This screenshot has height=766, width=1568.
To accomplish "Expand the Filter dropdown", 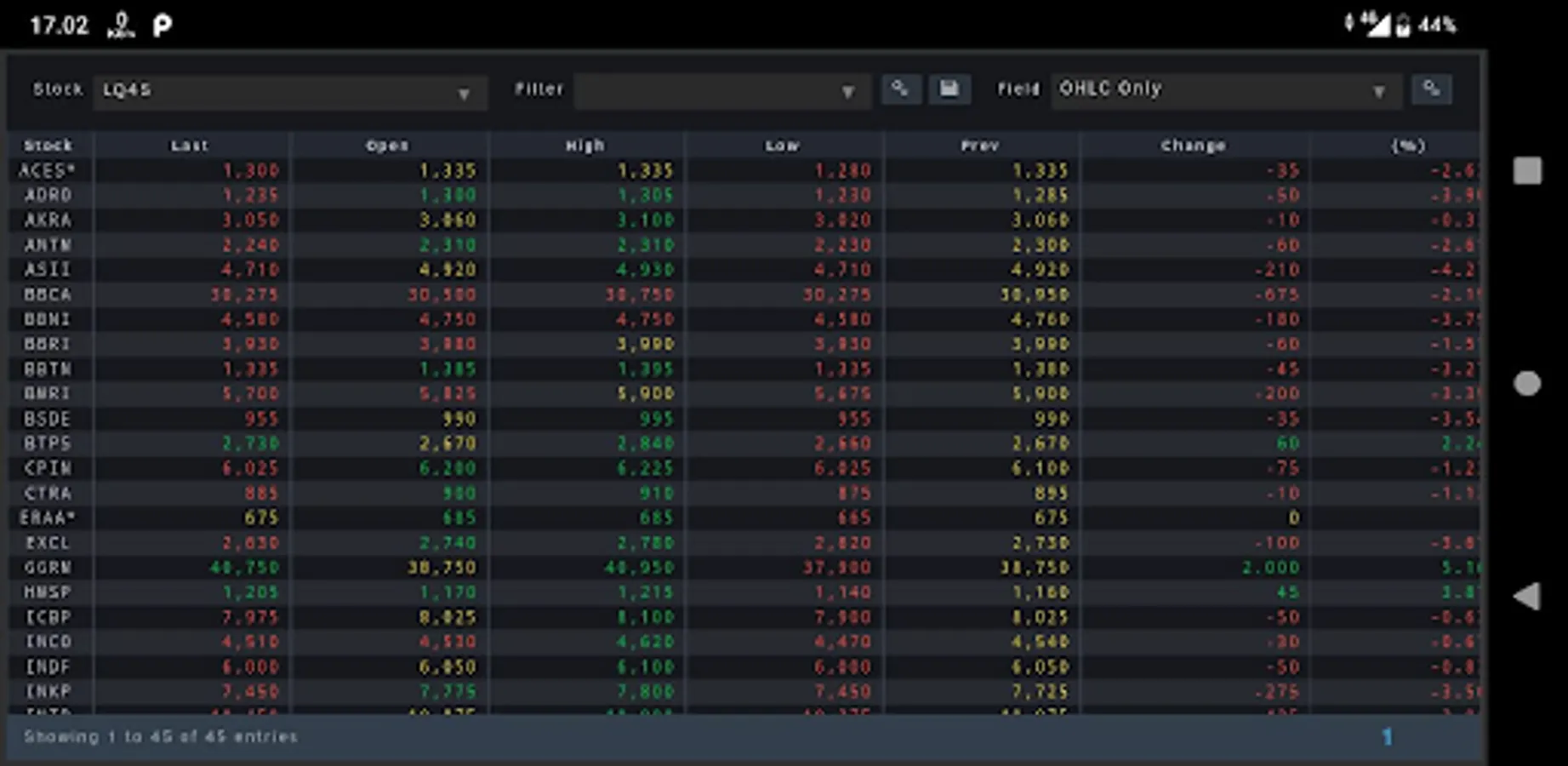I will (x=721, y=91).
